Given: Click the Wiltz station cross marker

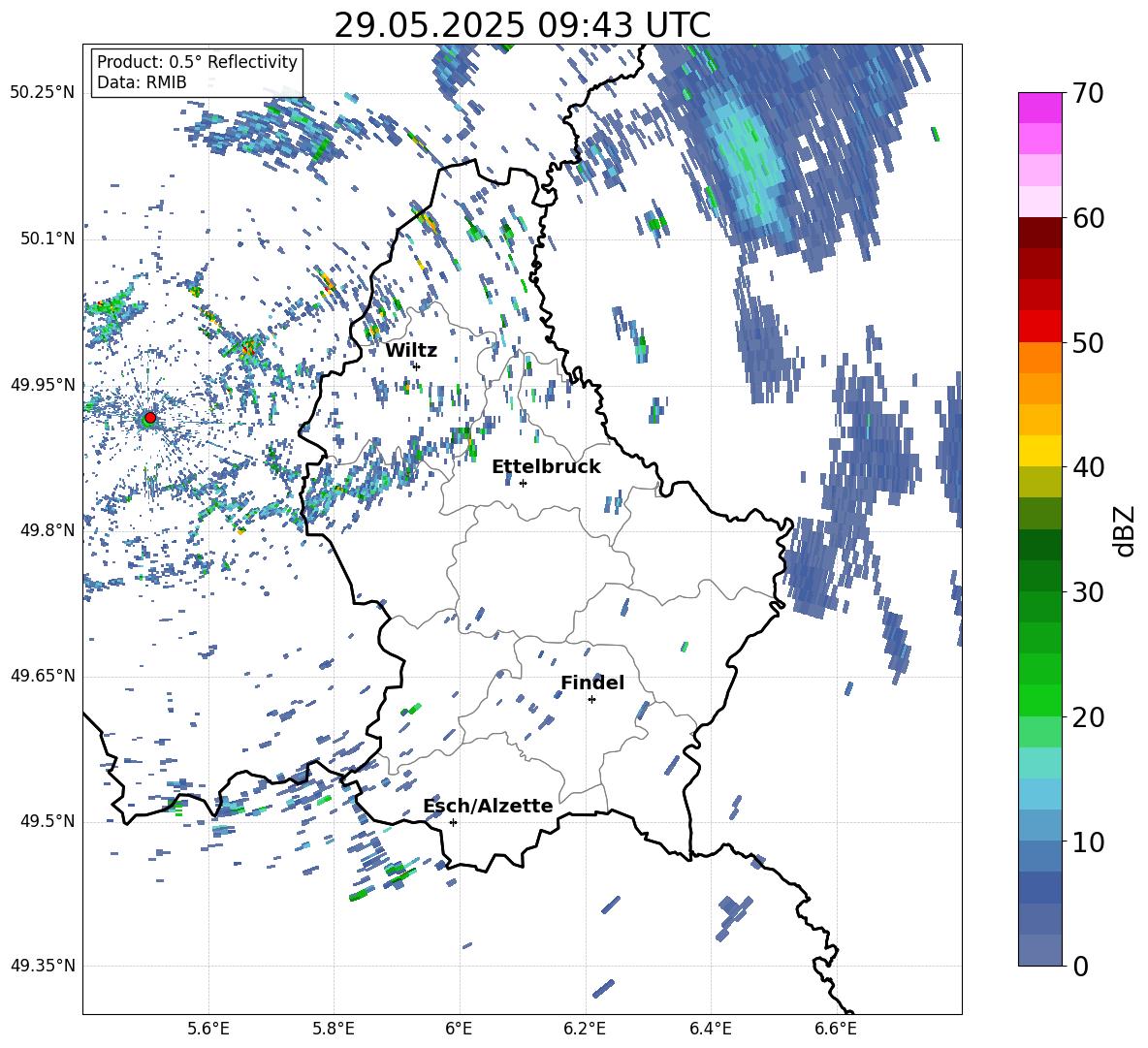Looking at the screenshot, I should point(417,366).
